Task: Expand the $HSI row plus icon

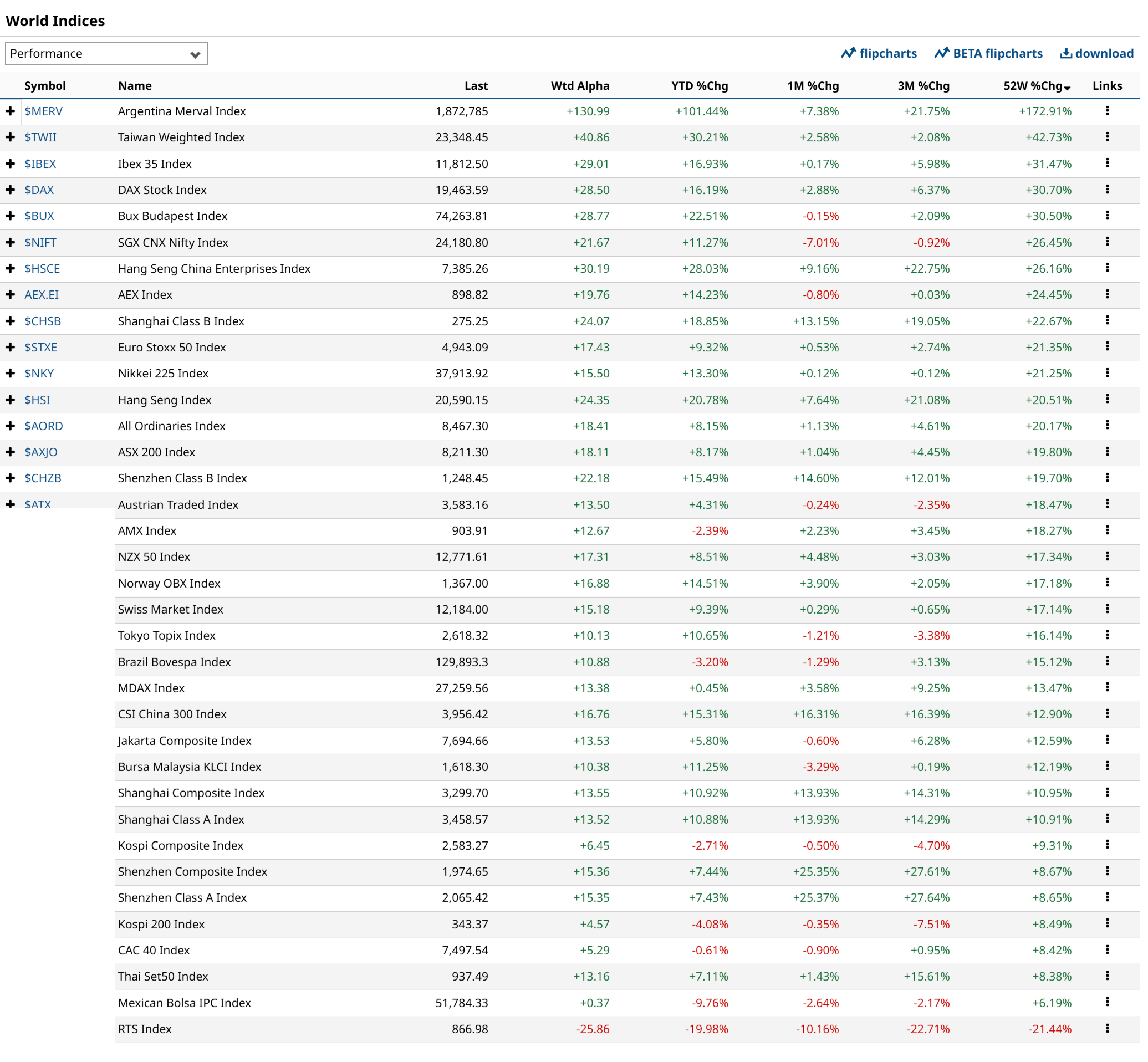Action: pos(11,400)
